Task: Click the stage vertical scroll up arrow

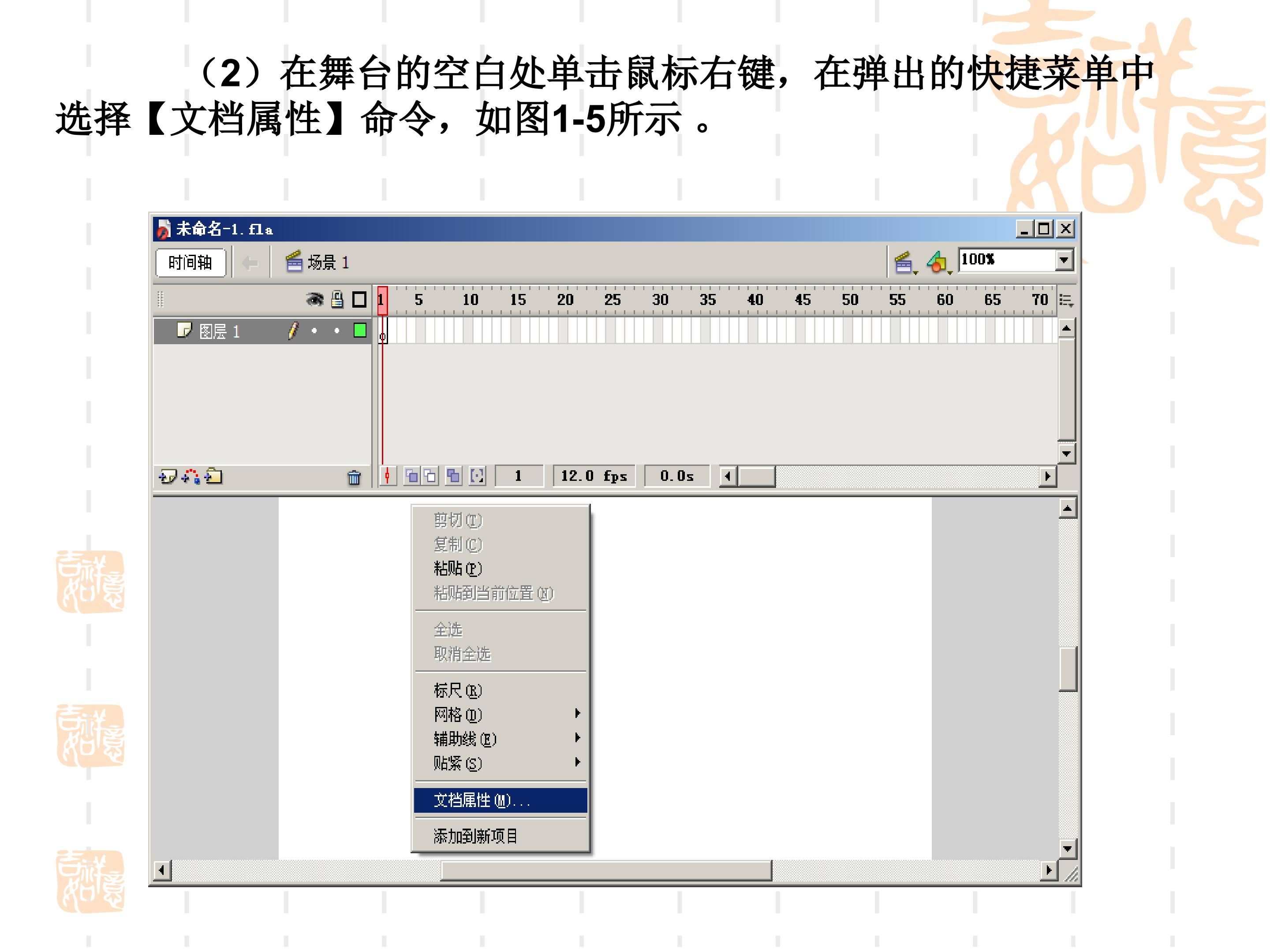Action: (1067, 509)
